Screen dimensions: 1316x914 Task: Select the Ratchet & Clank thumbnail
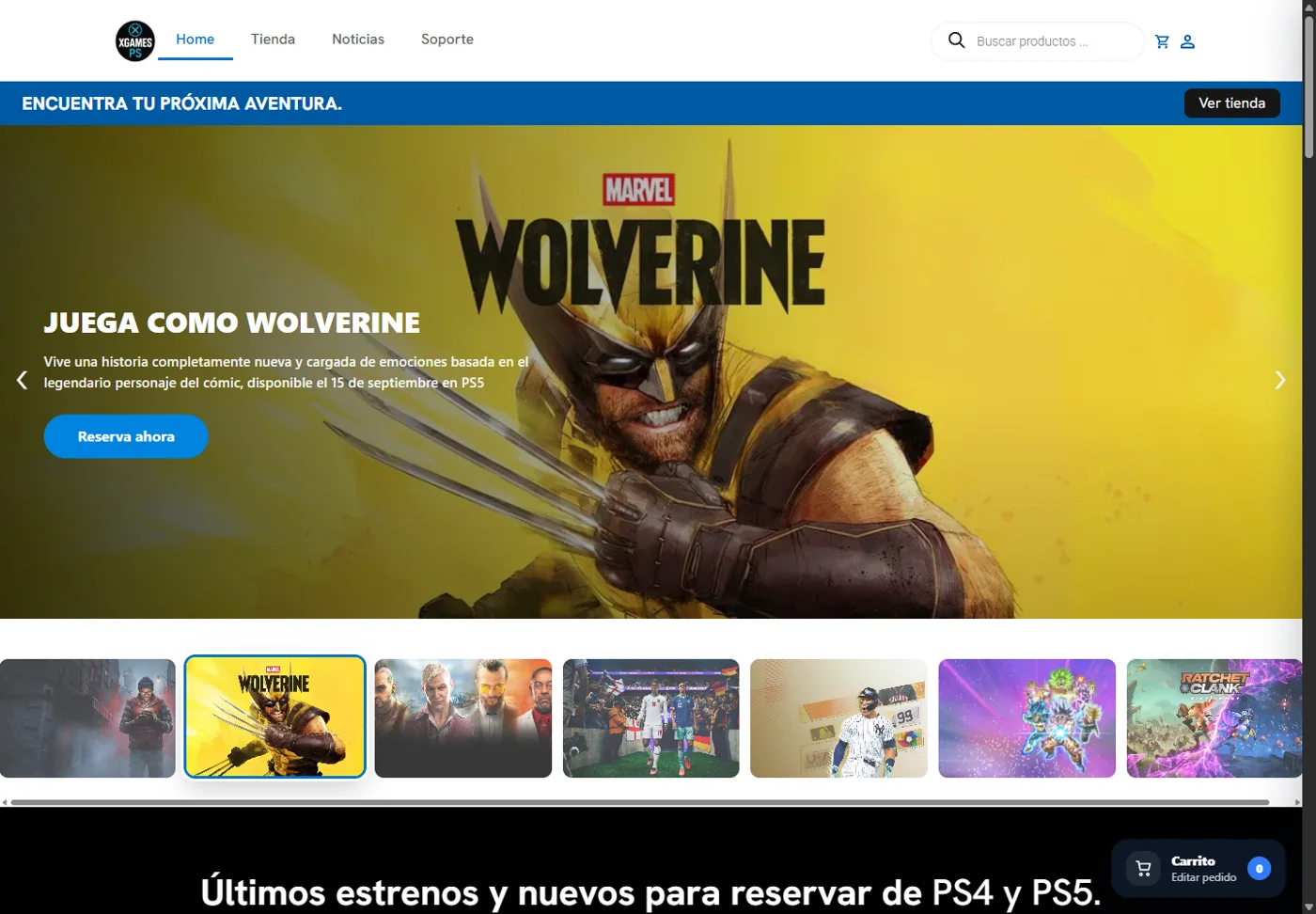point(1214,718)
